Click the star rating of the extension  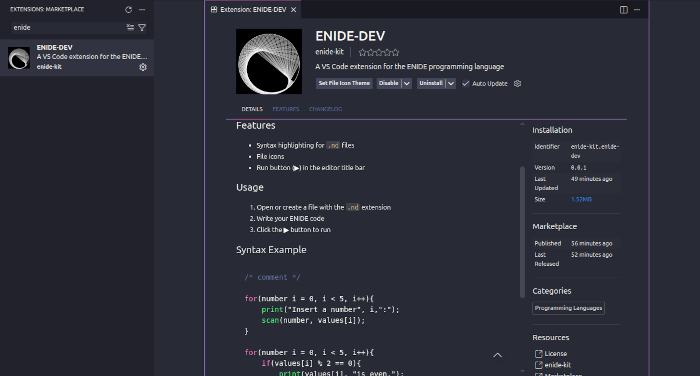[x=379, y=52]
